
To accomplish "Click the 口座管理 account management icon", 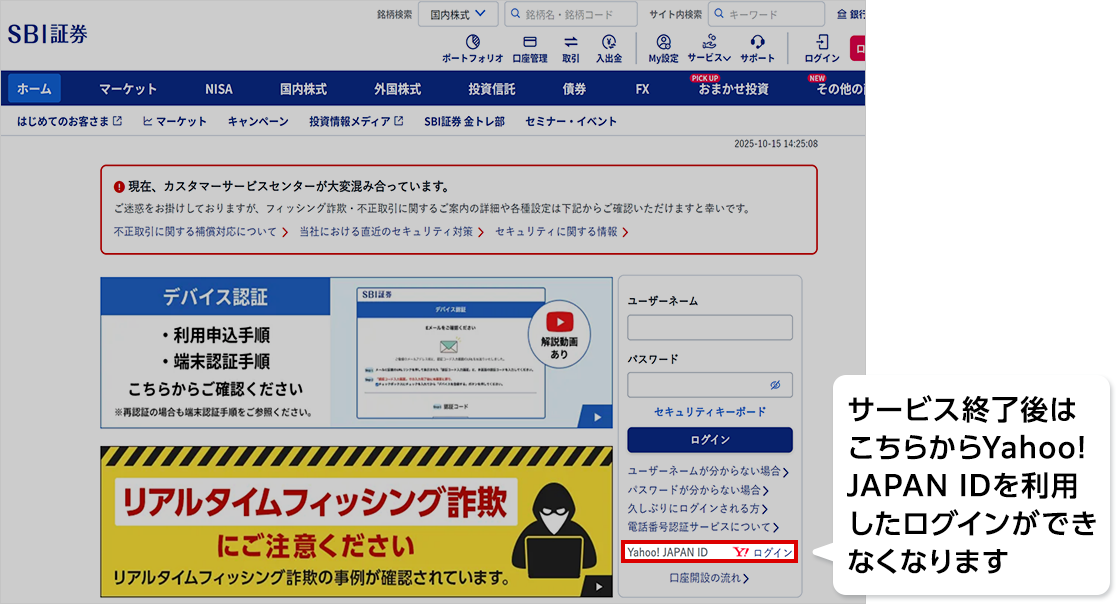I will pyautogui.click(x=530, y=48).
